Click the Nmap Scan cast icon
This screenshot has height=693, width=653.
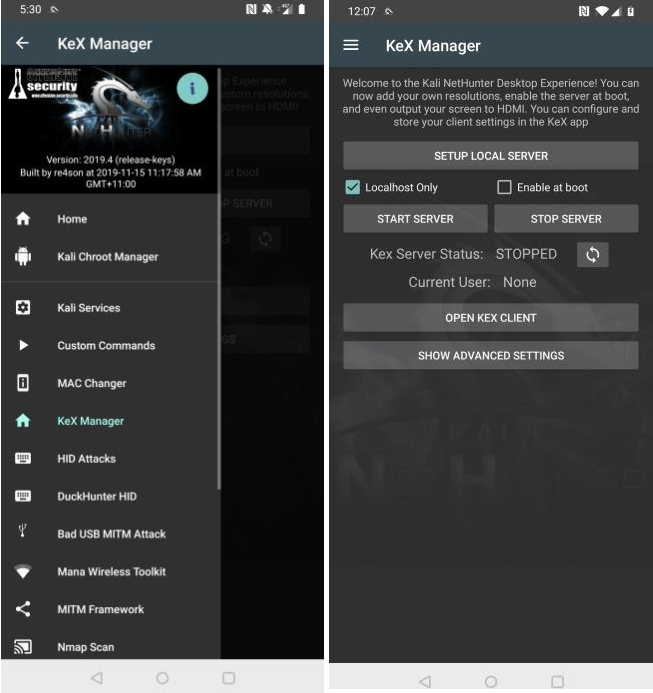click(x=23, y=647)
